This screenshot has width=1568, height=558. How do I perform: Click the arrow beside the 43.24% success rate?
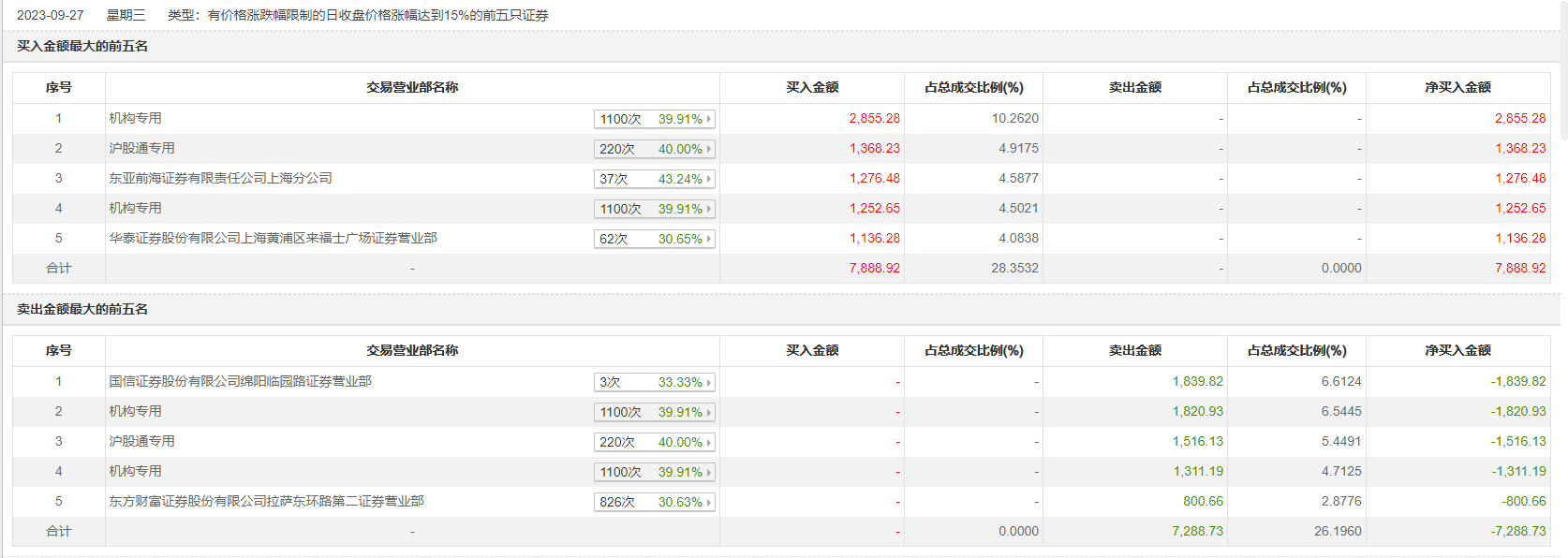click(x=709, y=179)
